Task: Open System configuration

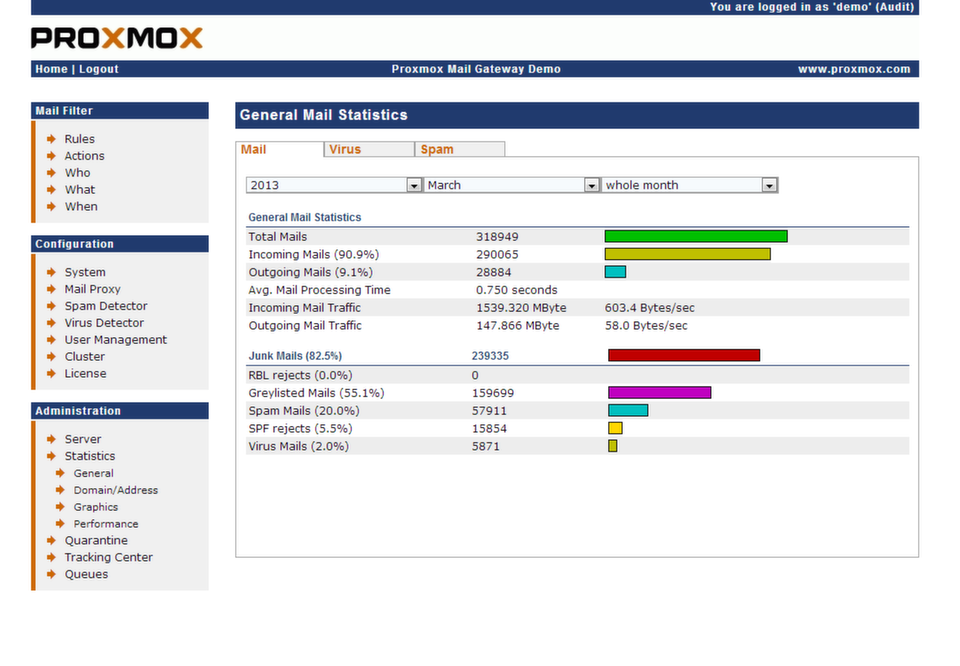Action: click(x=85, y=272)
